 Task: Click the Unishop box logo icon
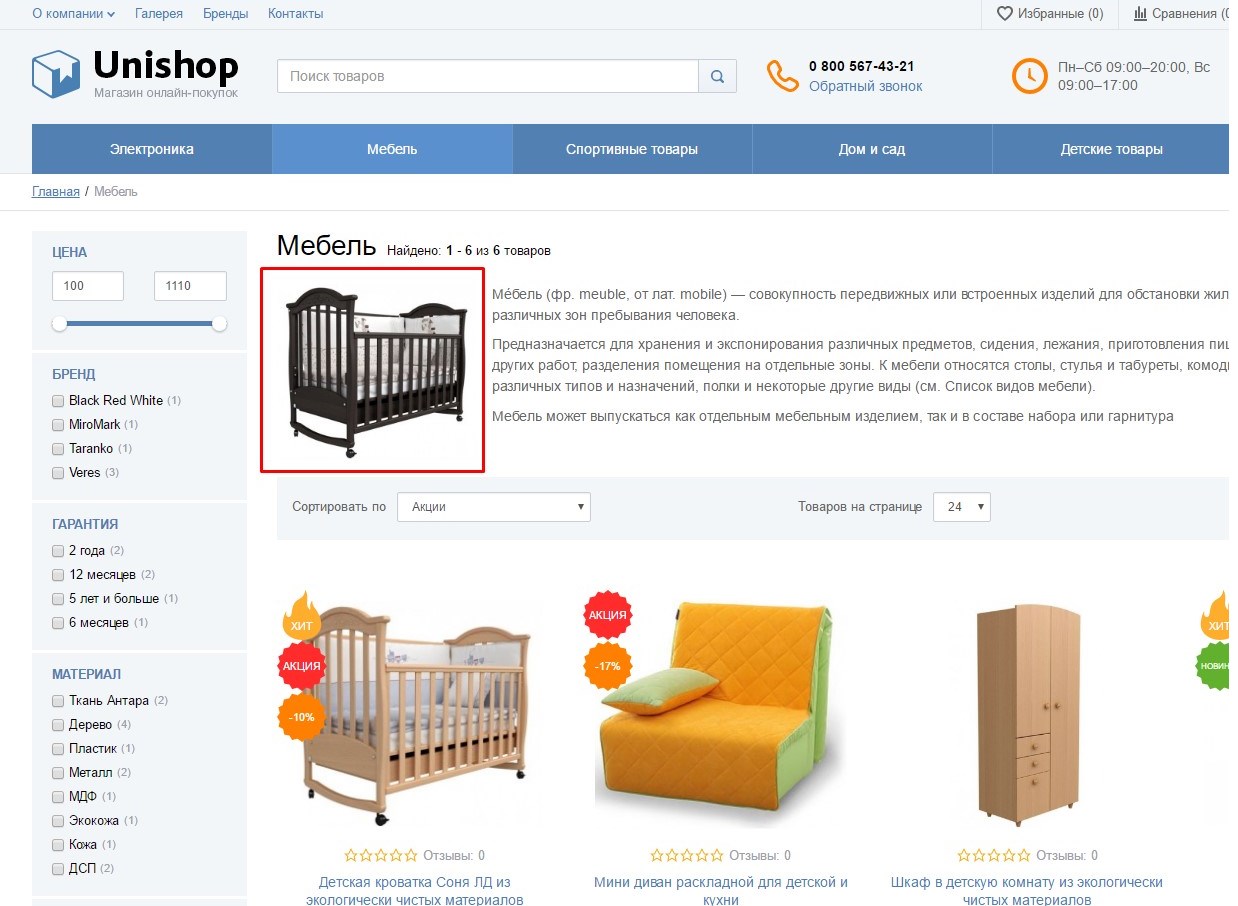click(x=56, y=74)
